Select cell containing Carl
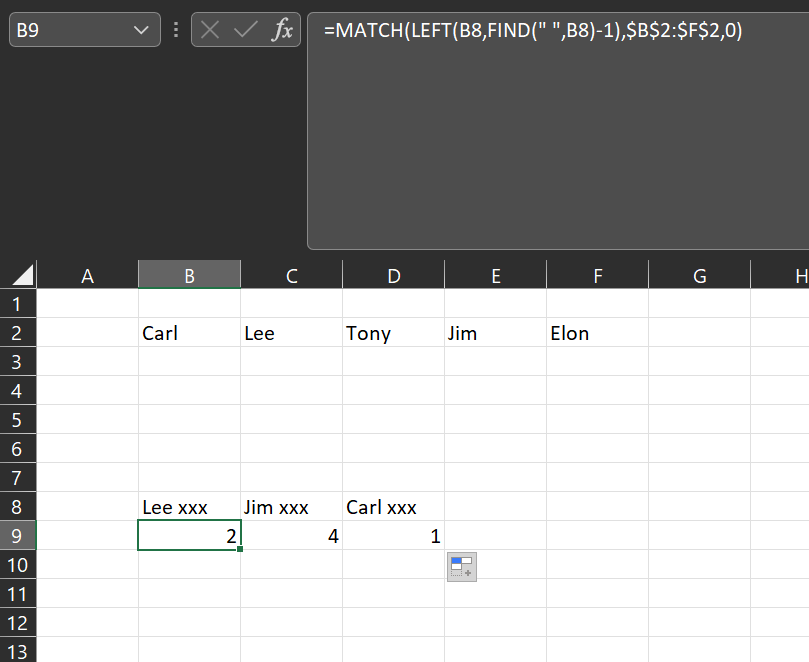Image resolution: width=809 pixels, height=662 pixels. coord(189,333)
